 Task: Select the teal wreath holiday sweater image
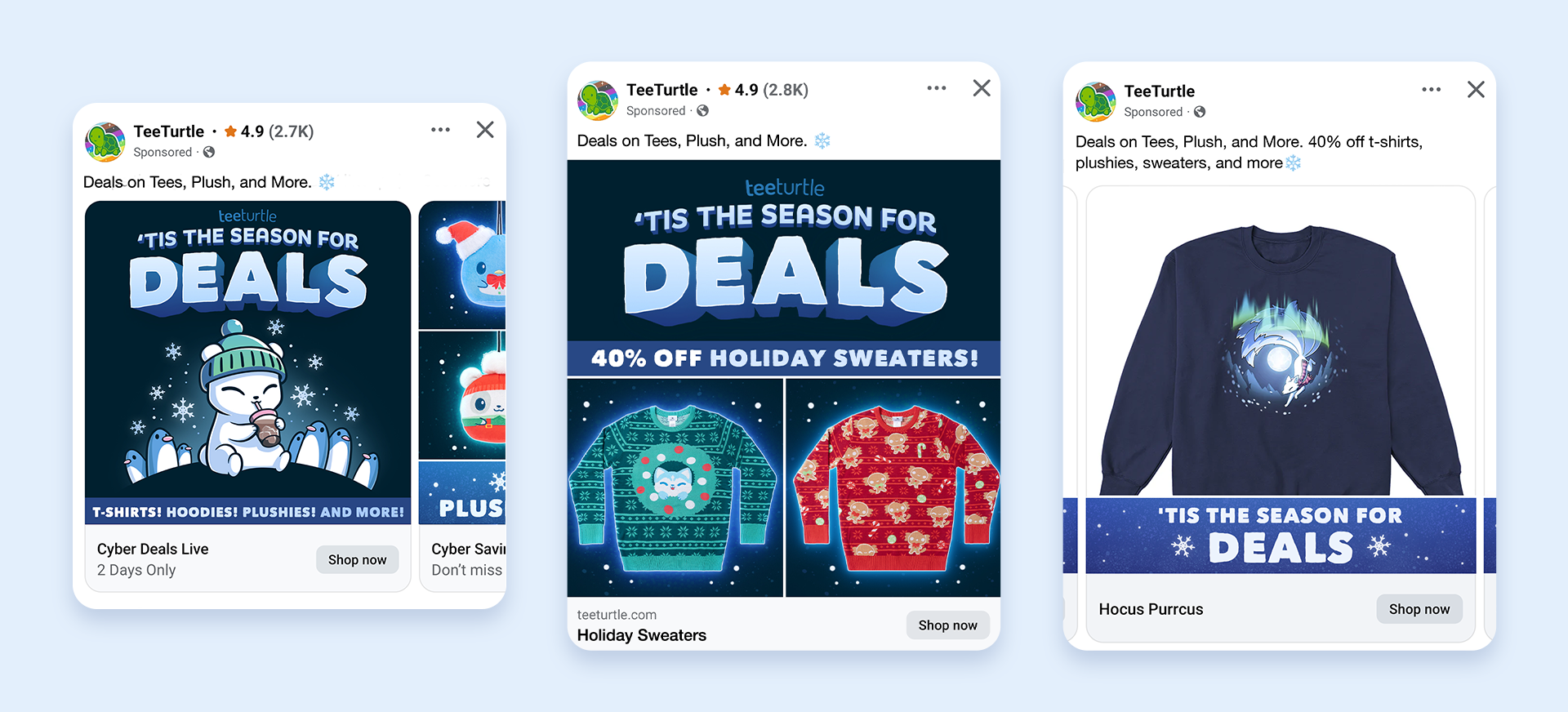tap(675, 487)
